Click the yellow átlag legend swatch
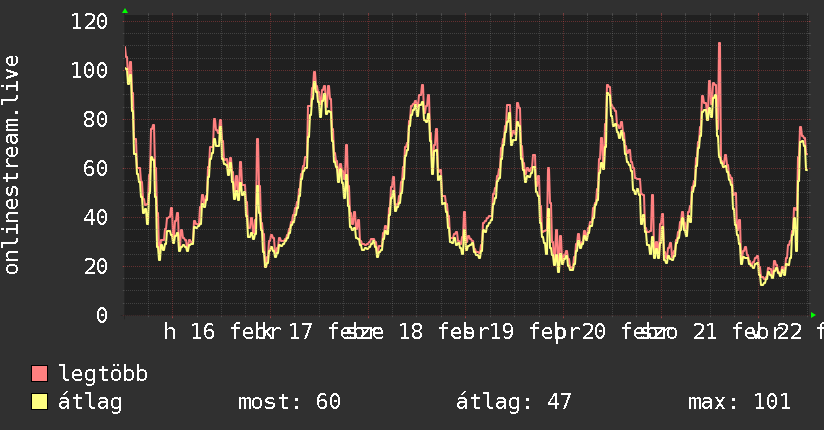 pos(40,402)
